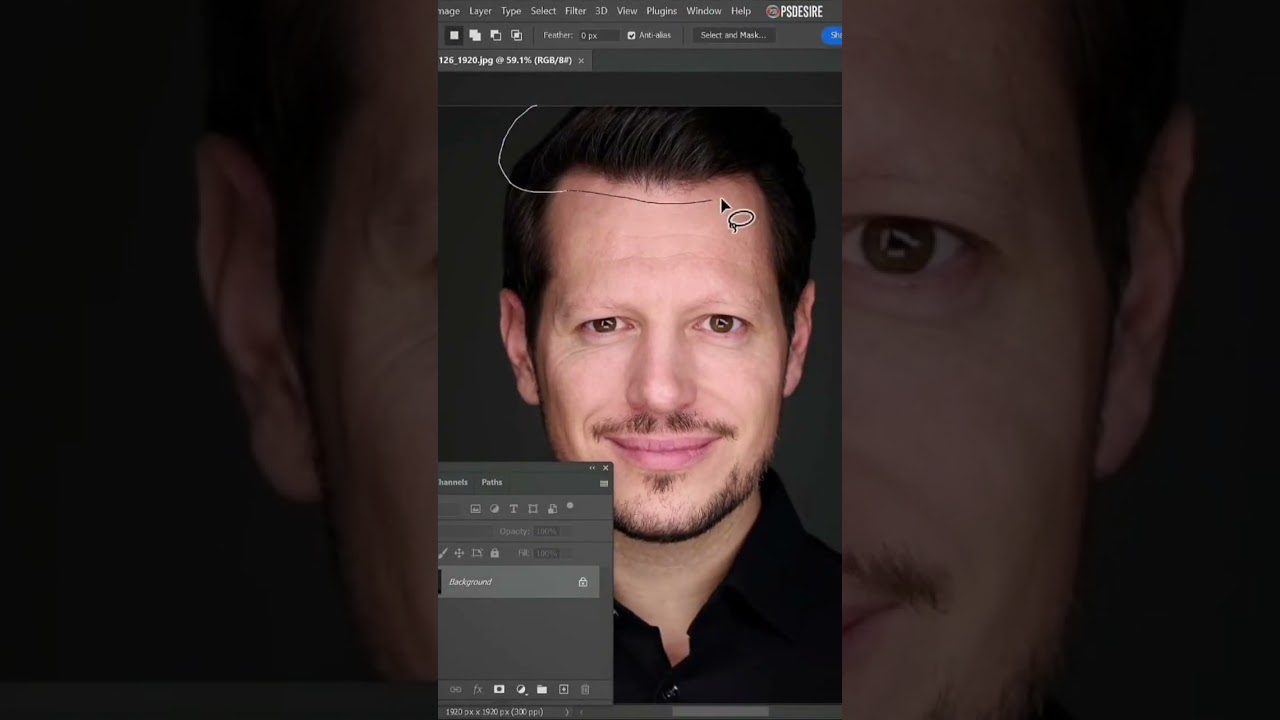Collapse panel with double-arrow icon
The image size is (1280, 720).
592,468
